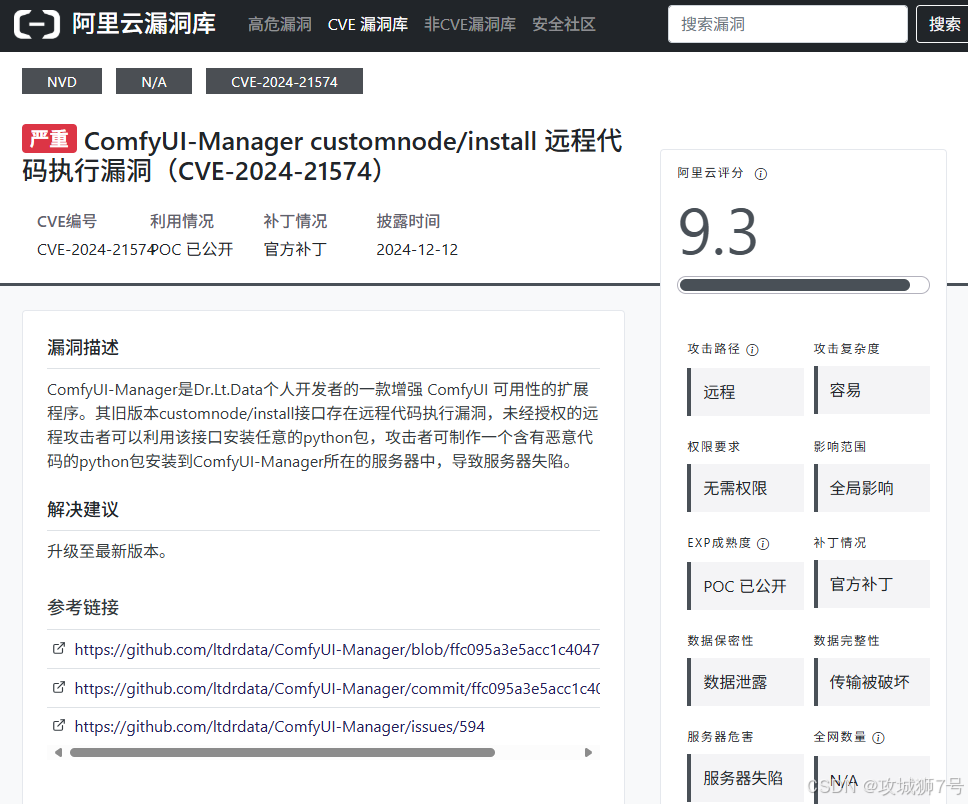This screenshot has height=804, width=968.
Task: Open the ComfyUI-Manager commit reference link
Action: (x=337, y=689)
